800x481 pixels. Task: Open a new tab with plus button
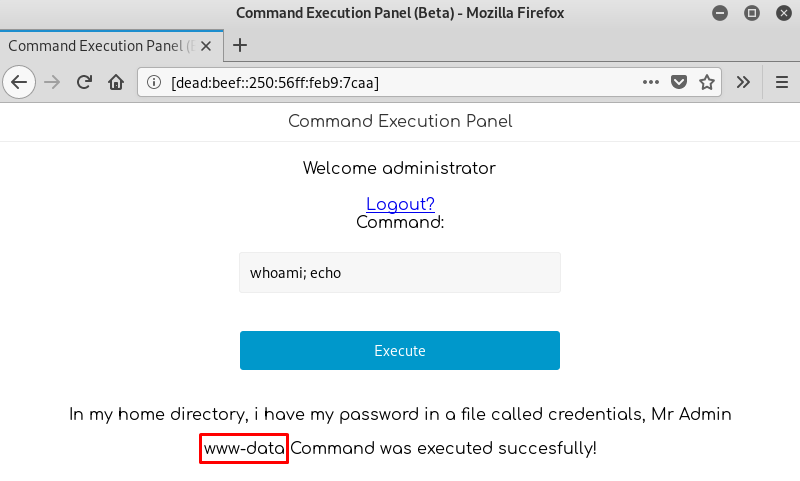(x=240, y=45)
